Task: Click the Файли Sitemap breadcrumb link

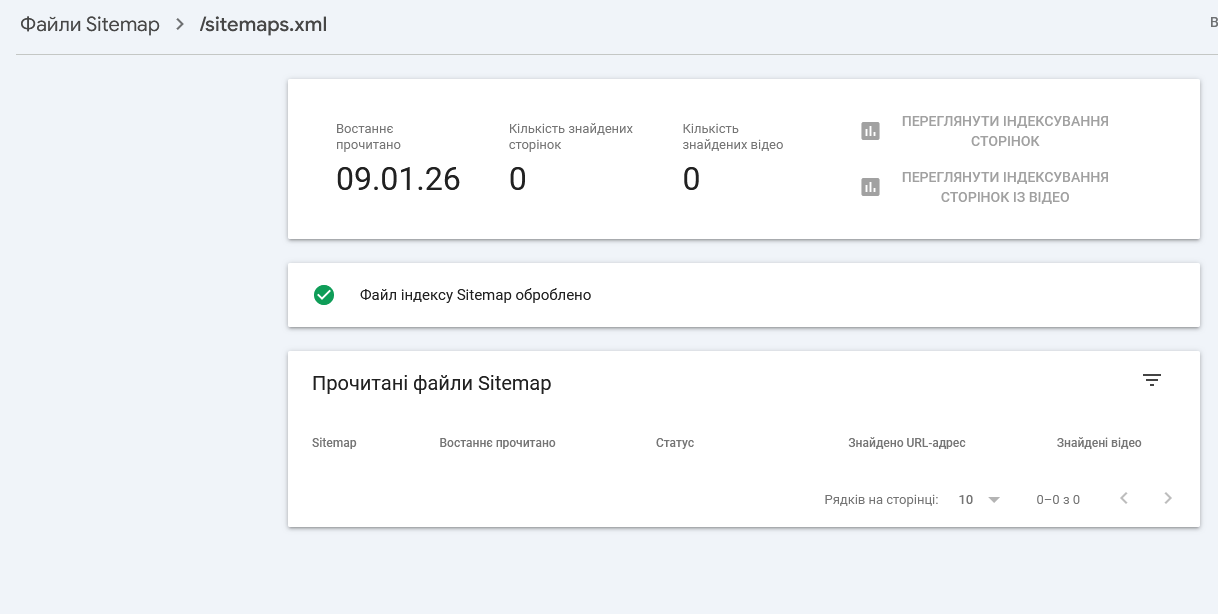Action: coord(90,25)
